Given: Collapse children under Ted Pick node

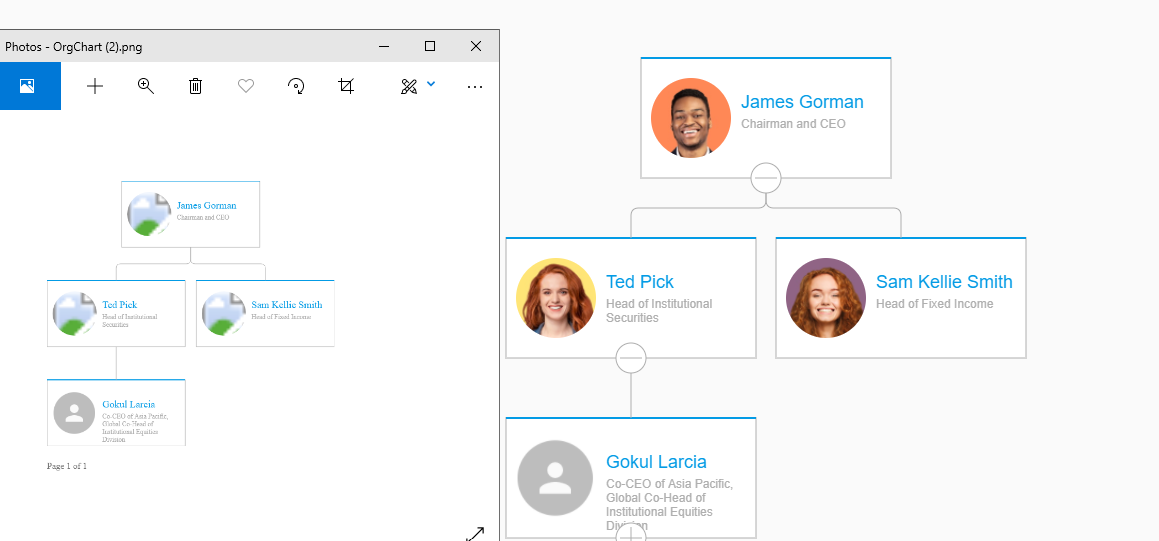Looking at the screenshot, I should pos(631,358).
